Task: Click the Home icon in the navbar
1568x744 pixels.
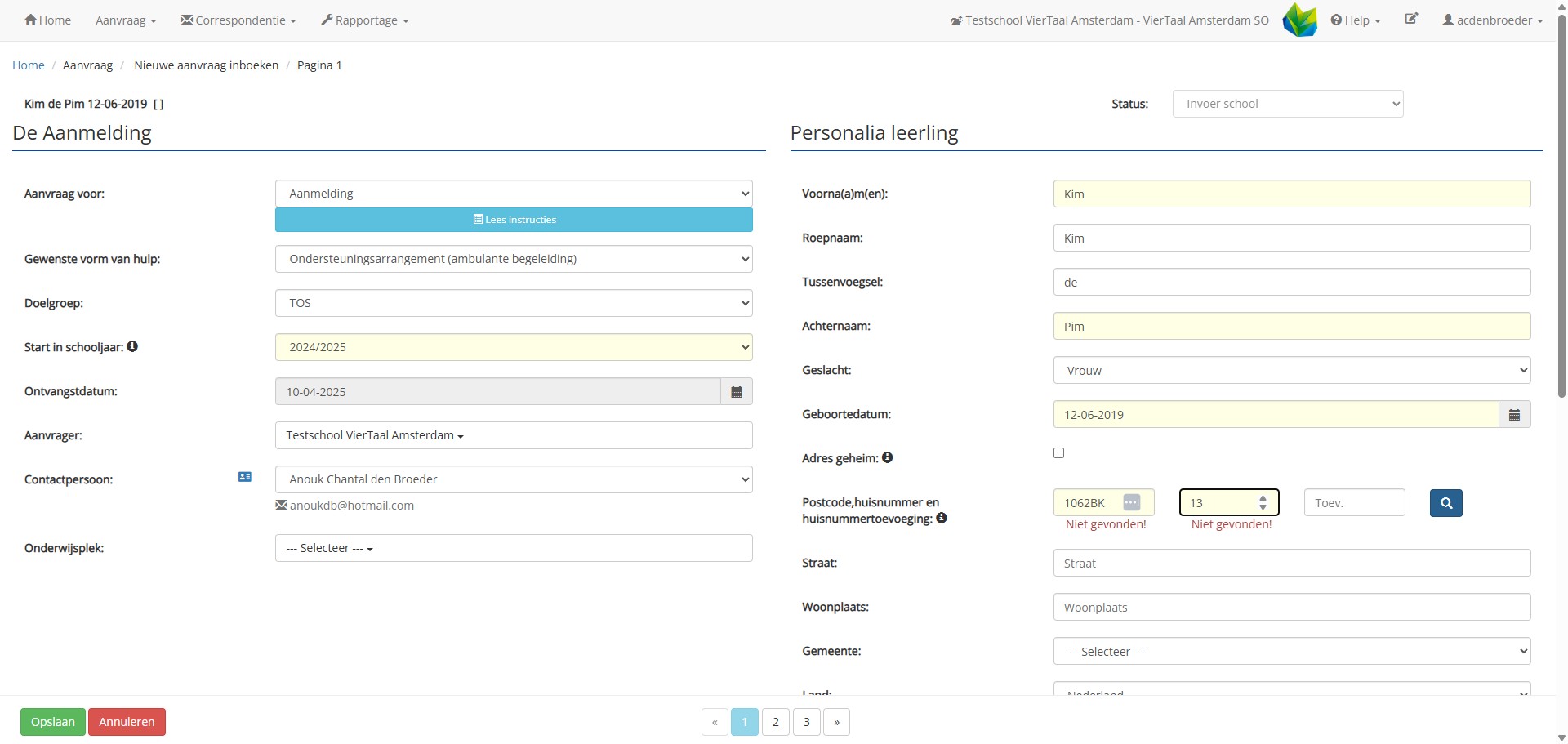Action: (30, 20)
